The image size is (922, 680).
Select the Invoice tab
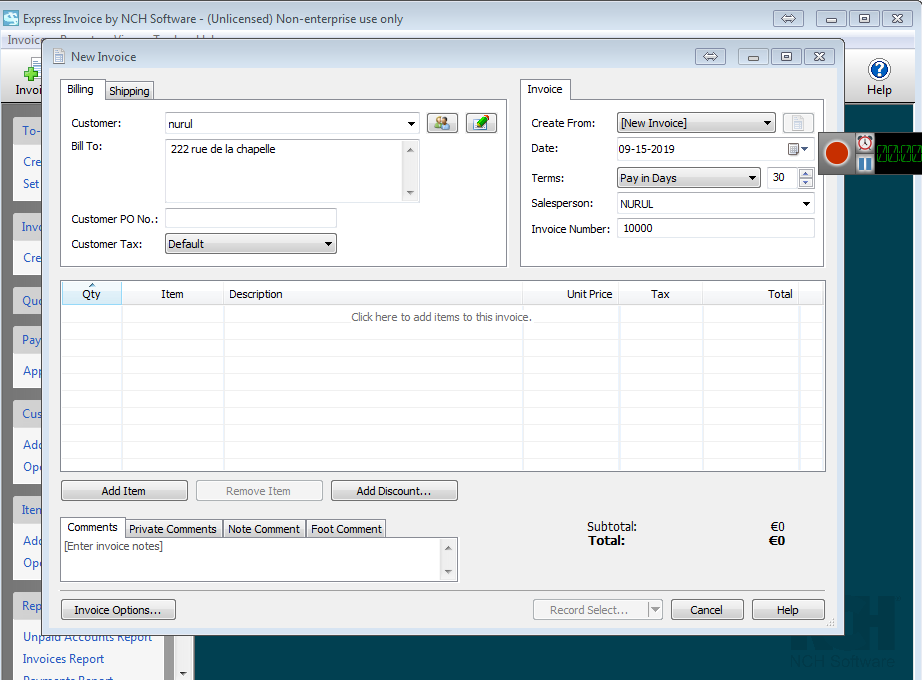tap(544, 89)
